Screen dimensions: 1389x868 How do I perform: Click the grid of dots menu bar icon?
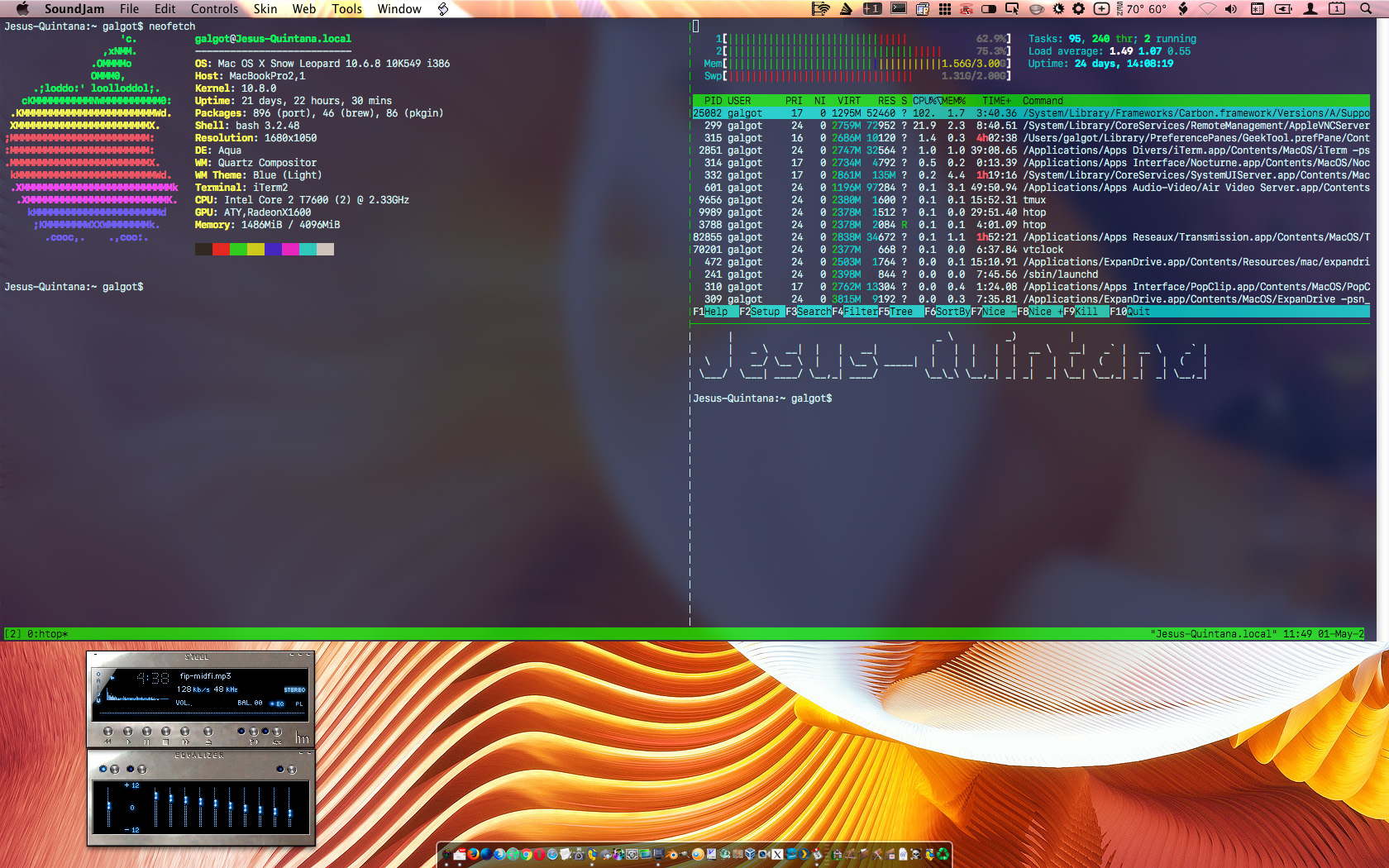click(x=945, y=9)
